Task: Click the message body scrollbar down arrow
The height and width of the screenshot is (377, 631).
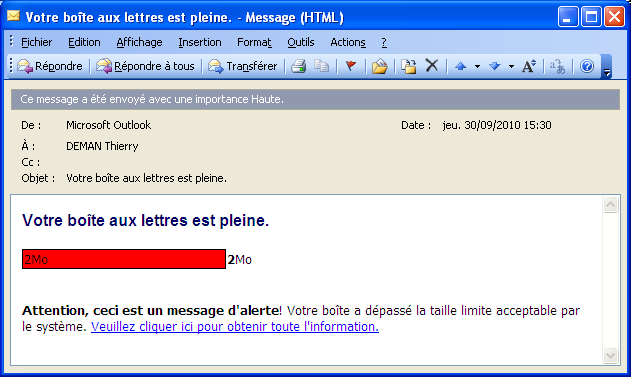Action: click(x=610, y=356)
